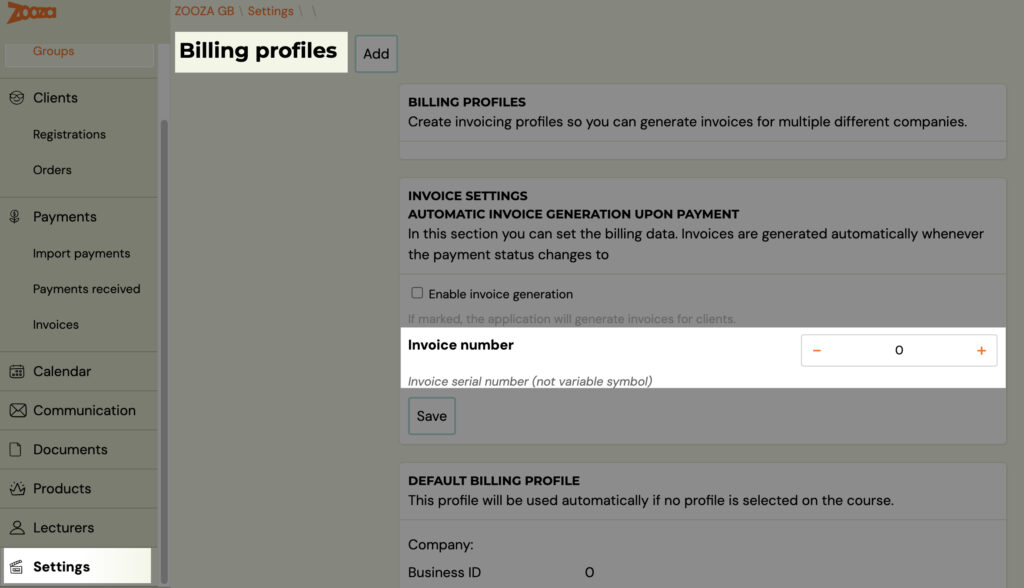Enable invoice generation checkbox
This screenshot has width=1024, height=588.
[417, 293]
